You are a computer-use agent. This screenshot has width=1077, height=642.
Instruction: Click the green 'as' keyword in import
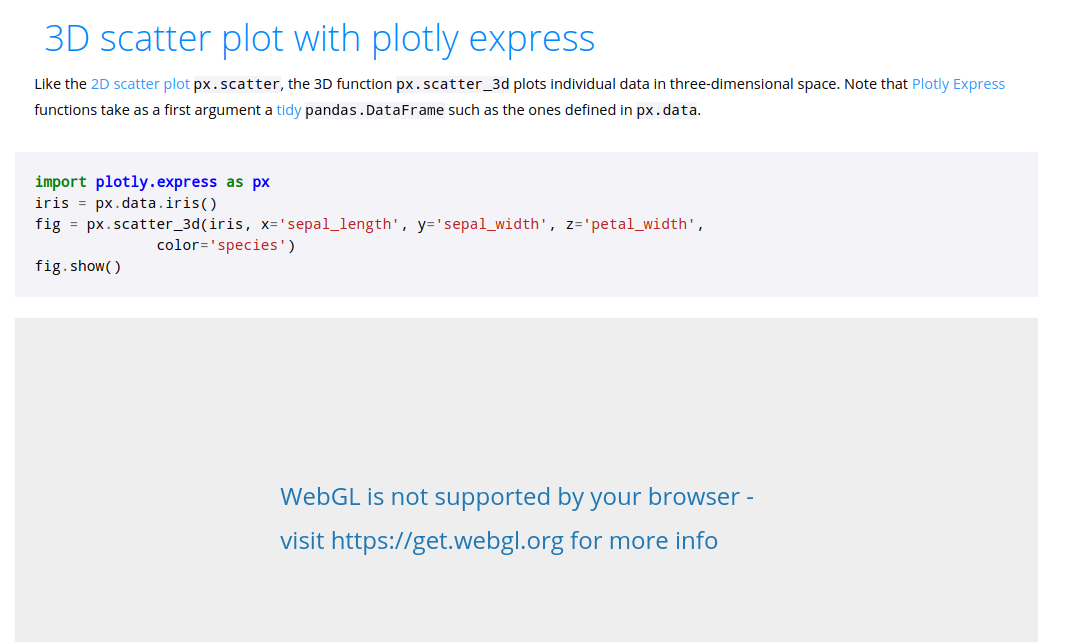(x=234, y=182)
